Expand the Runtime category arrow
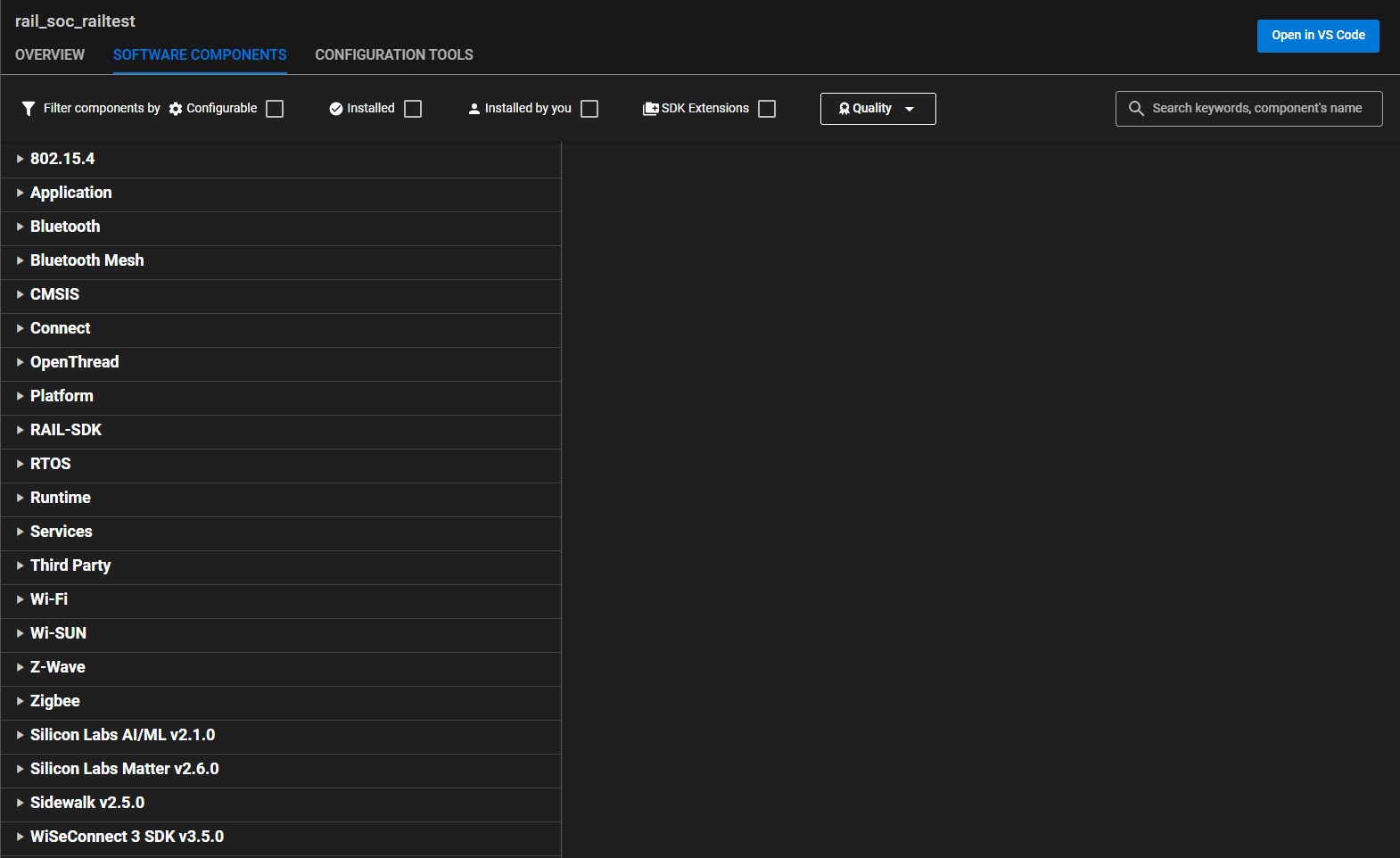Viewport: 1400px width, 858px height. [21, 498]
